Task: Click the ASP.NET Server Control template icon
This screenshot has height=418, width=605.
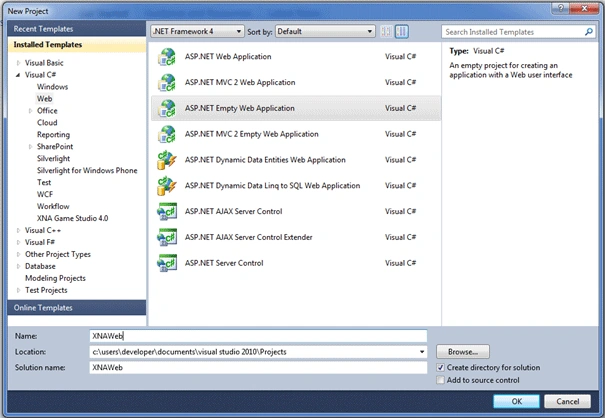Action: point(167,263)
